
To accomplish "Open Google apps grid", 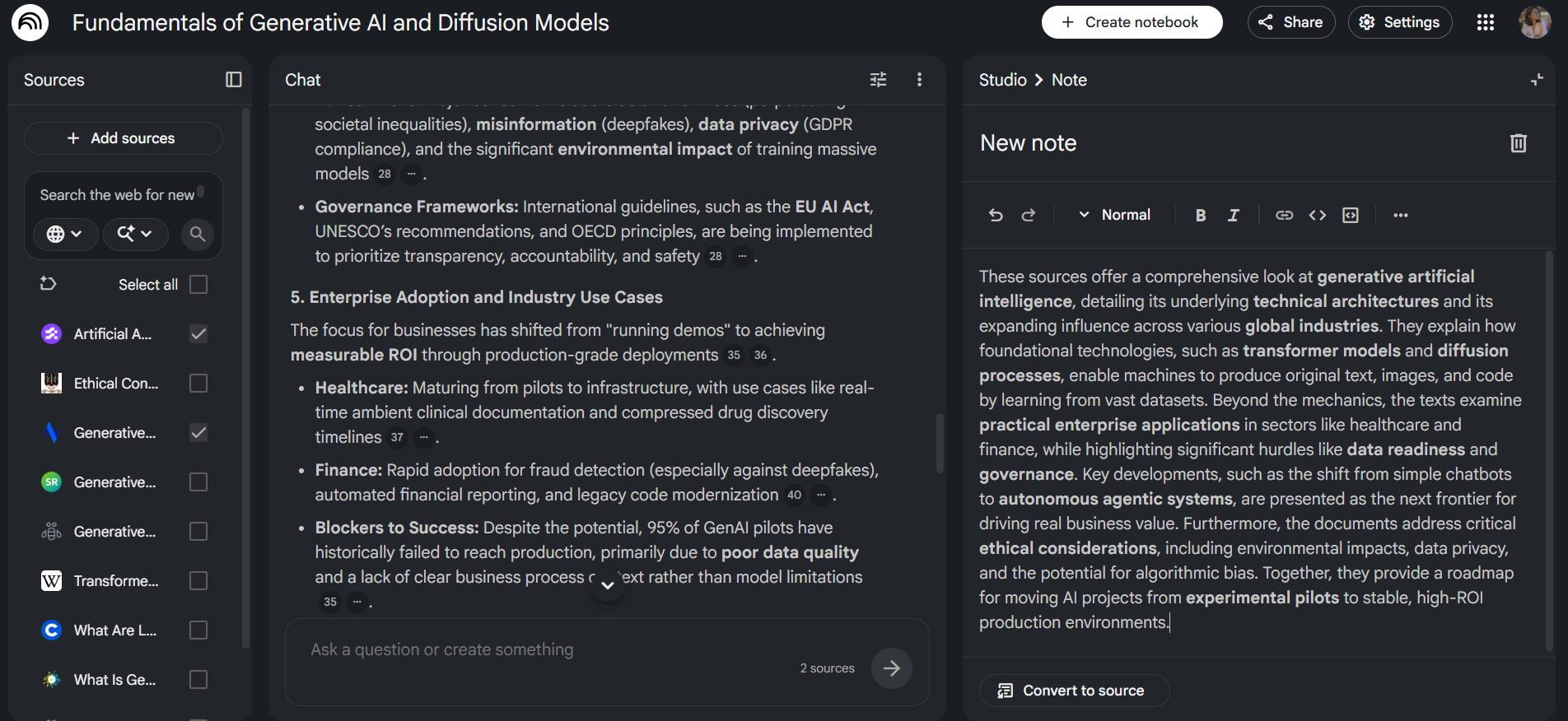I will (1486, 22).
